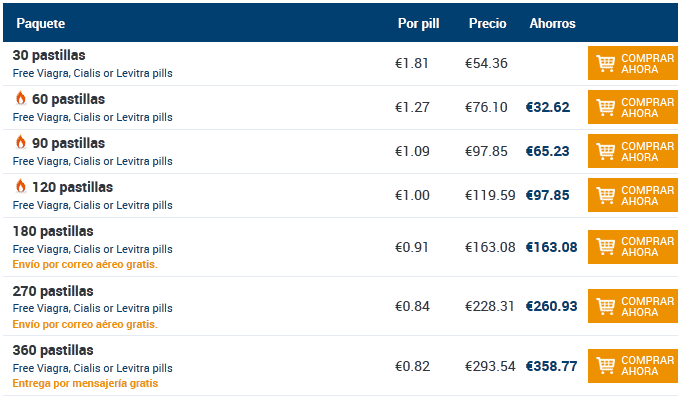Click cart icon for 270 pastillas package
Viewport: 682px width, 401px height.
pos(605,305)
